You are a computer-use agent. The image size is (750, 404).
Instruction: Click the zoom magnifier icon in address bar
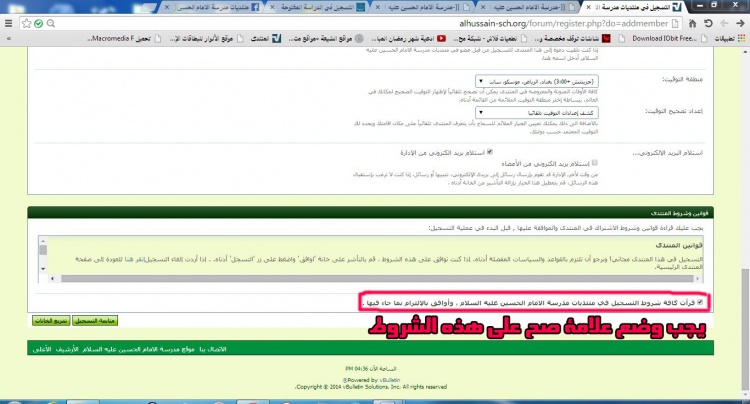(x=51, y=23)
